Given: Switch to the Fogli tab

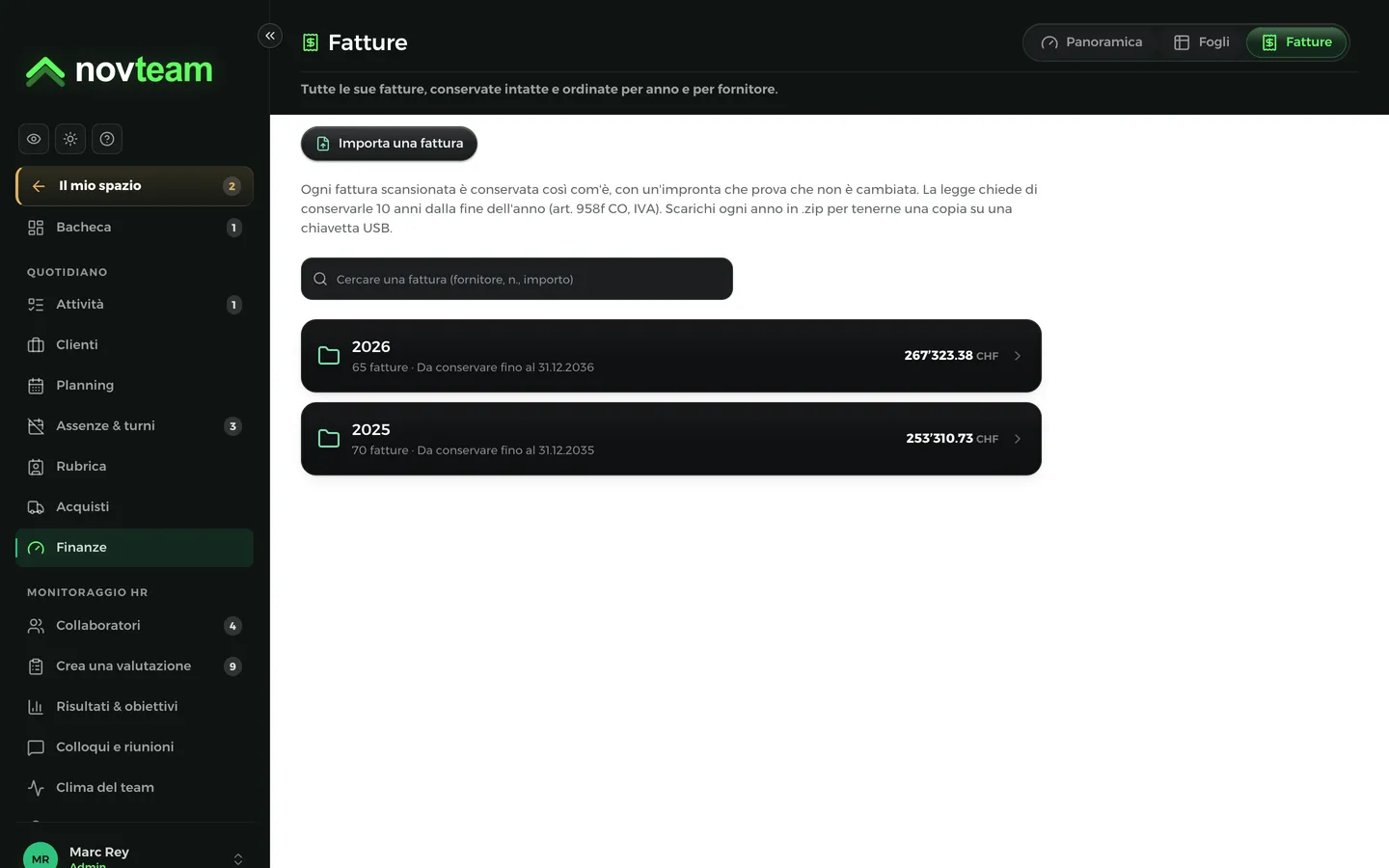Looking at the screenshot, I should [1202, 42].
